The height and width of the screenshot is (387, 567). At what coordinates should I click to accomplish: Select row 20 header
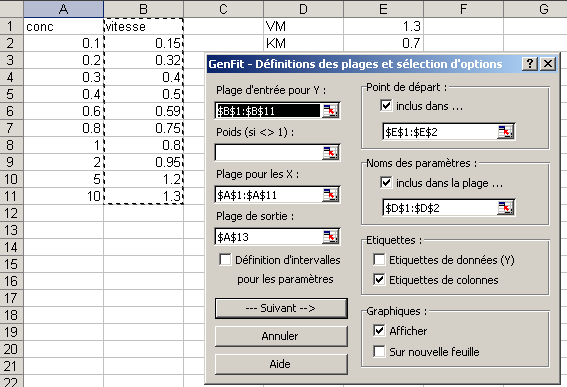tap(12, 349)
